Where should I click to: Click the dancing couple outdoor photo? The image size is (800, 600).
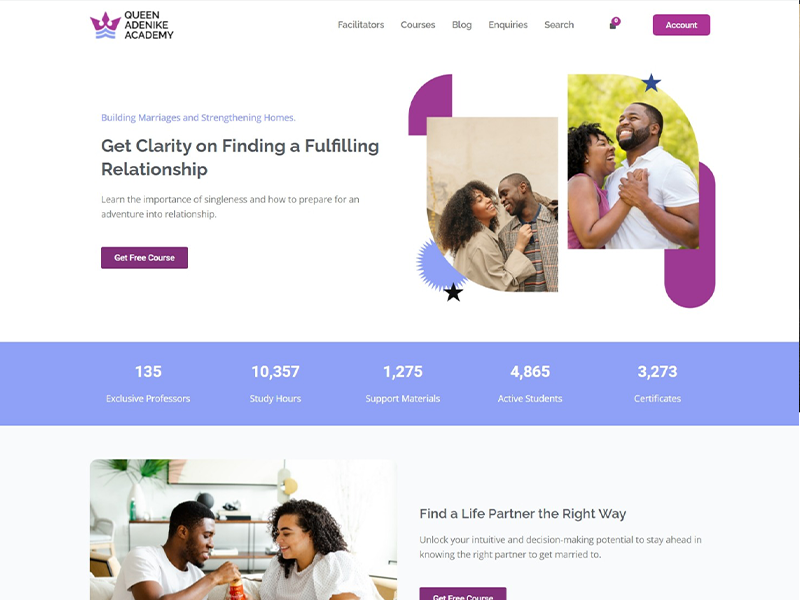(633, 161)
